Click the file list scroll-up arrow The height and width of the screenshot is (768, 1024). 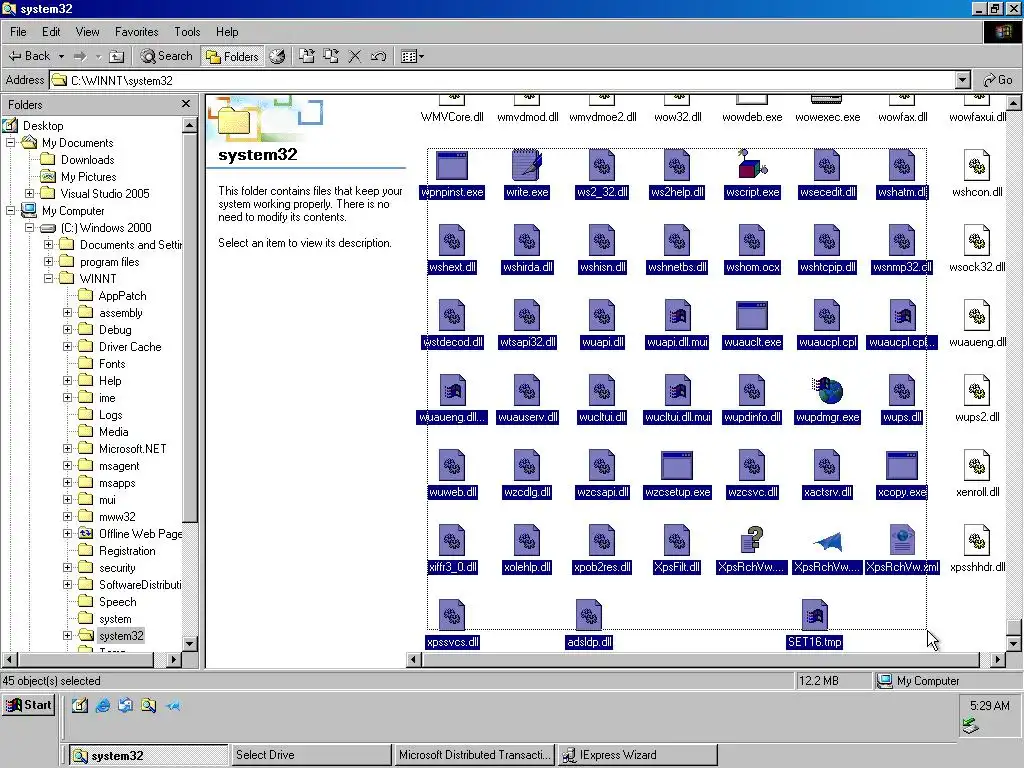pos(1013,103)
